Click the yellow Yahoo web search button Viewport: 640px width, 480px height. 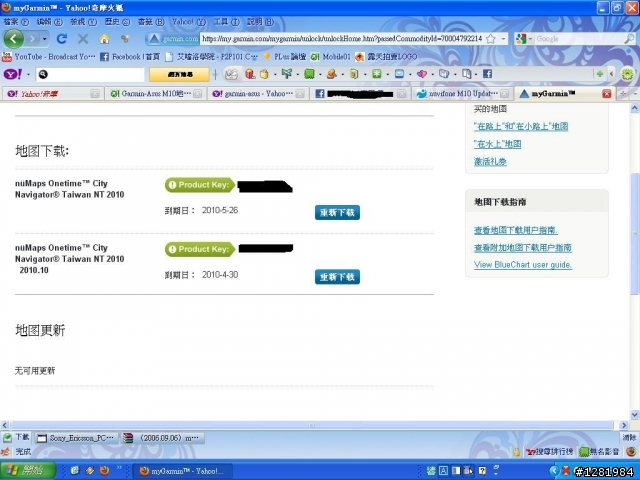coord(180,74)
